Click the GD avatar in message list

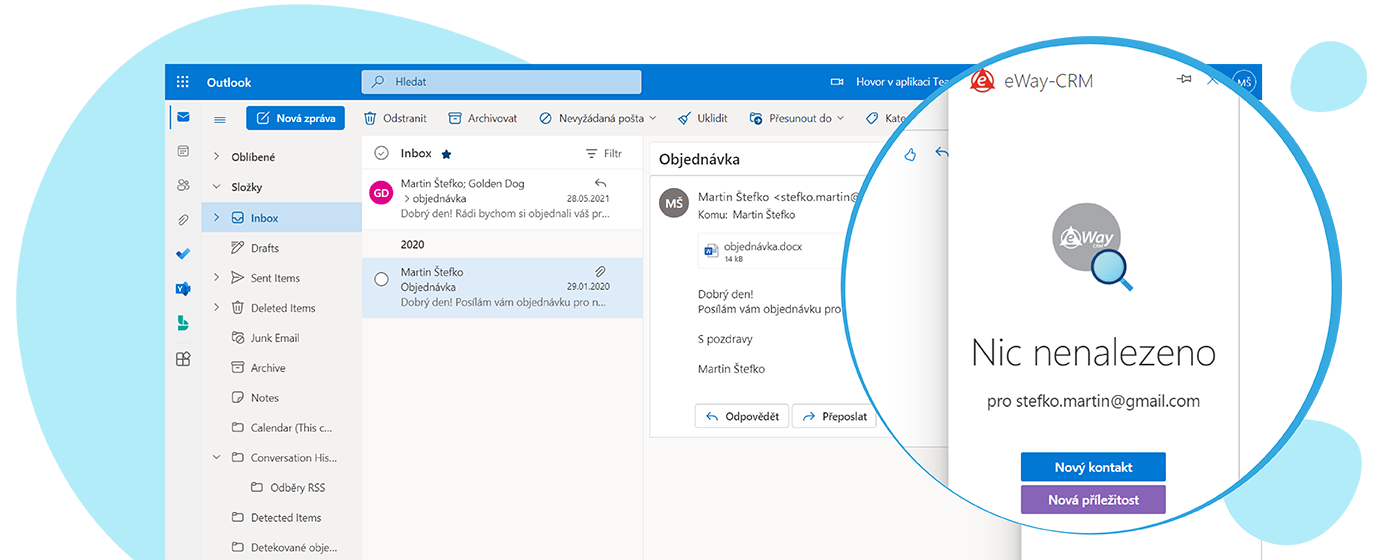point(381,192)
